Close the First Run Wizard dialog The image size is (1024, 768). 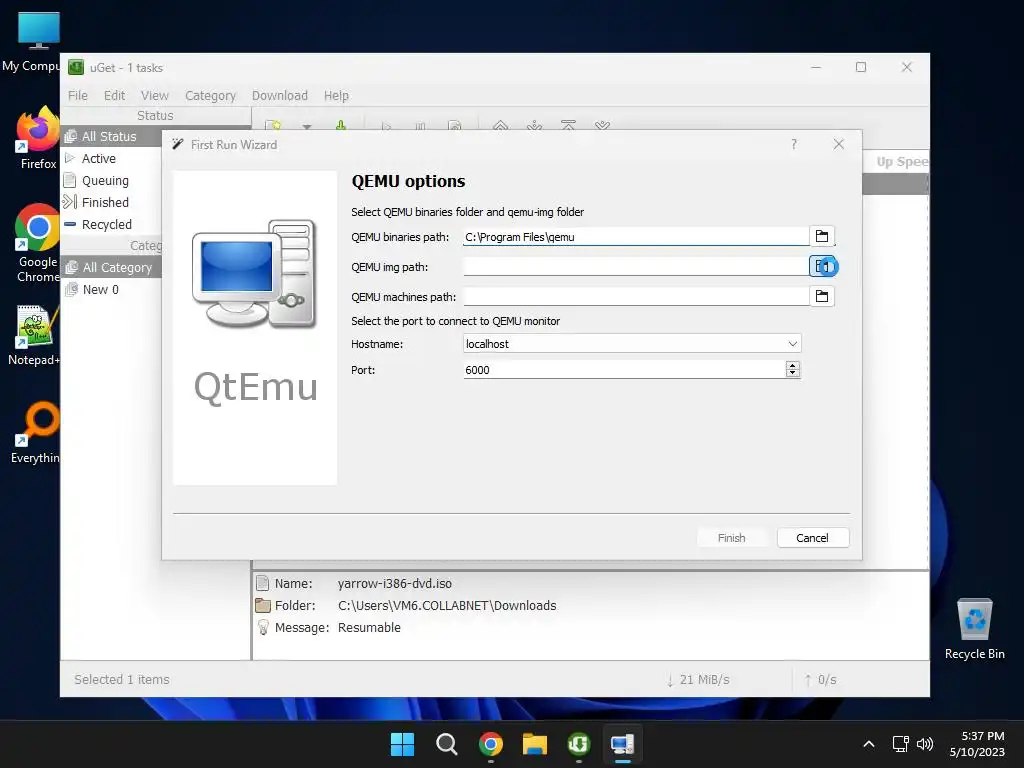click(839, 144)
